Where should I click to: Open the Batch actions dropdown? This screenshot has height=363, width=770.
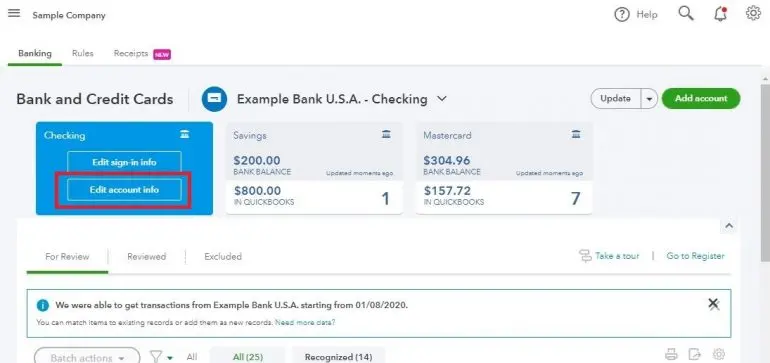(x=87, y=358)
